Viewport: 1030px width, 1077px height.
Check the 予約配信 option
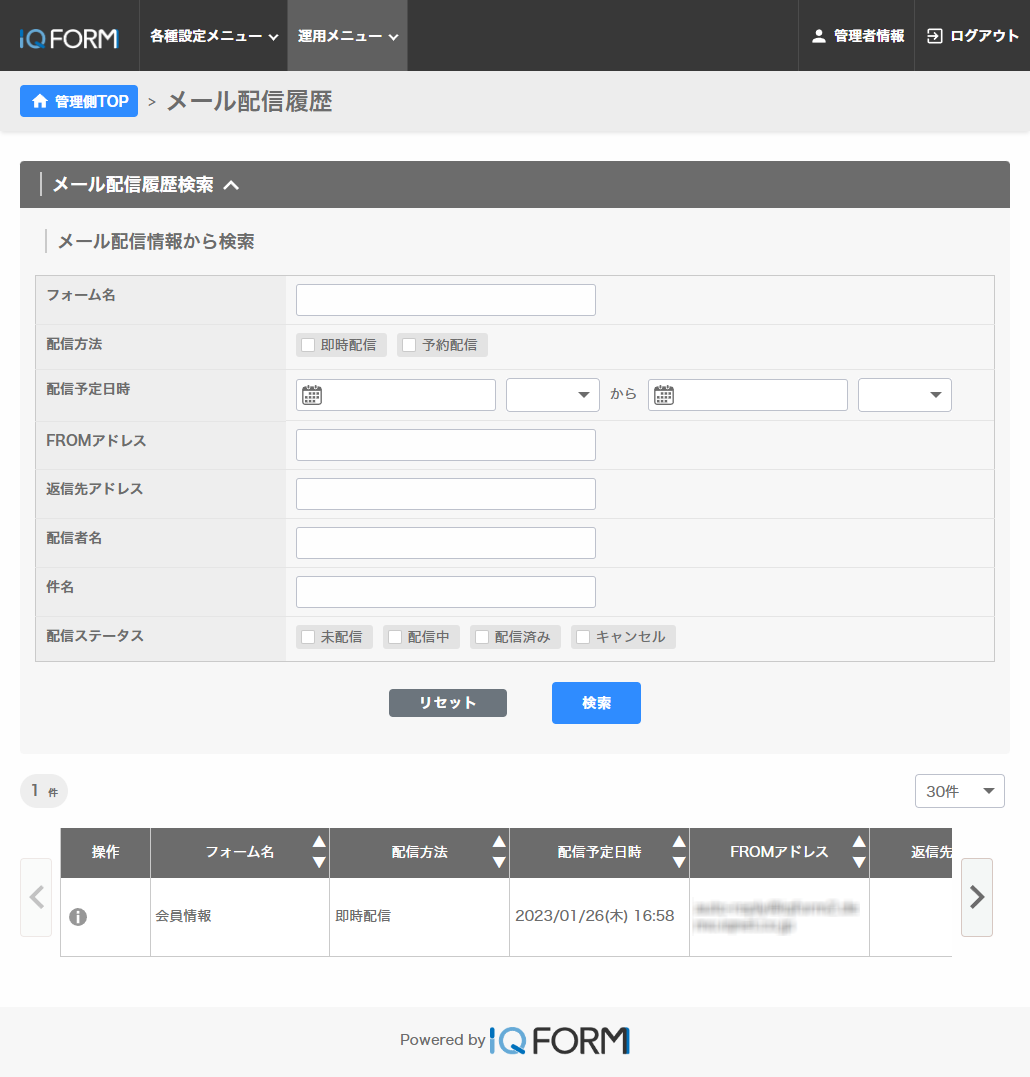pos(409,346)
